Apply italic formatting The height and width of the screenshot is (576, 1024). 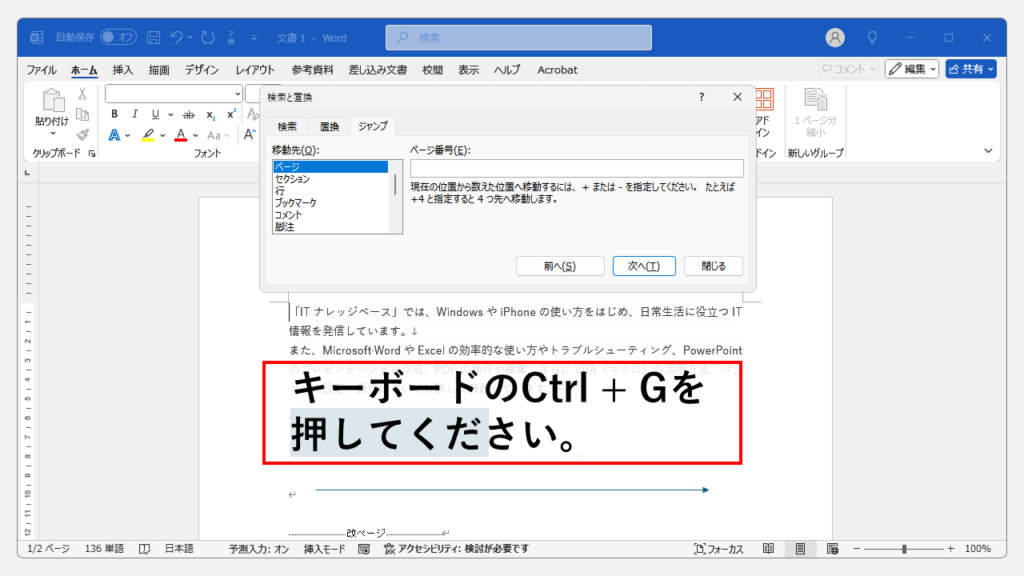pos(132,114)
